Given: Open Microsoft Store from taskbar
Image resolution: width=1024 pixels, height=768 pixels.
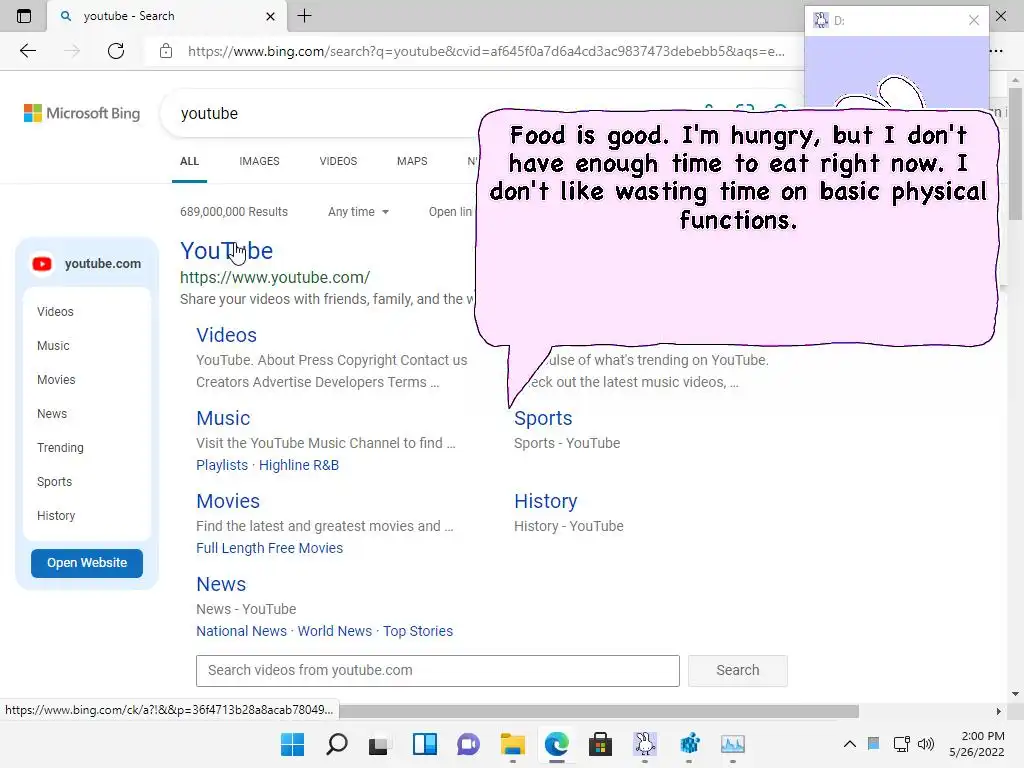Looking at the screenshot, I should coord(600,744).
